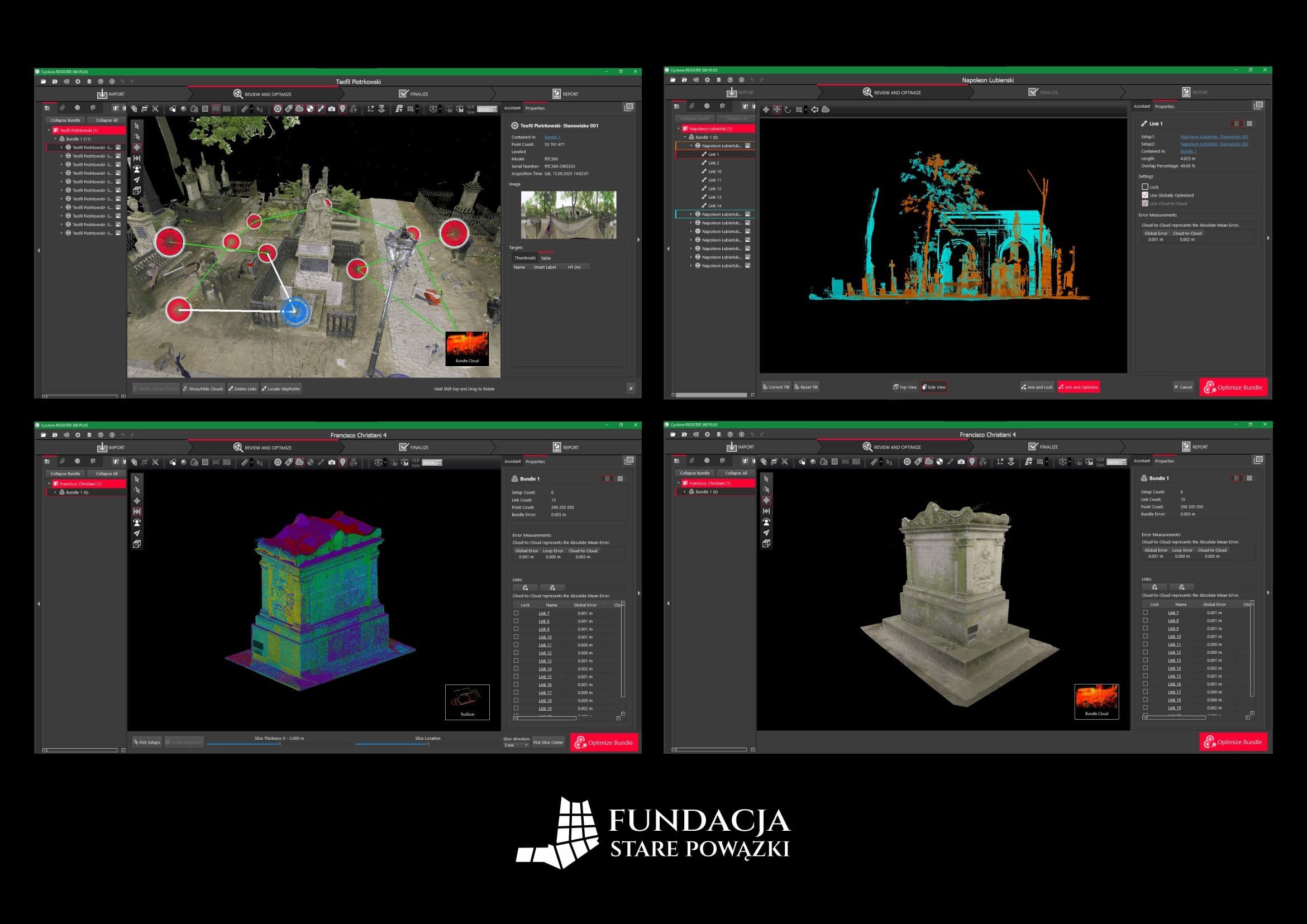
Task: Collapse the Napoleon Lubieński (1) project node
Action: (x=679, y=128)
